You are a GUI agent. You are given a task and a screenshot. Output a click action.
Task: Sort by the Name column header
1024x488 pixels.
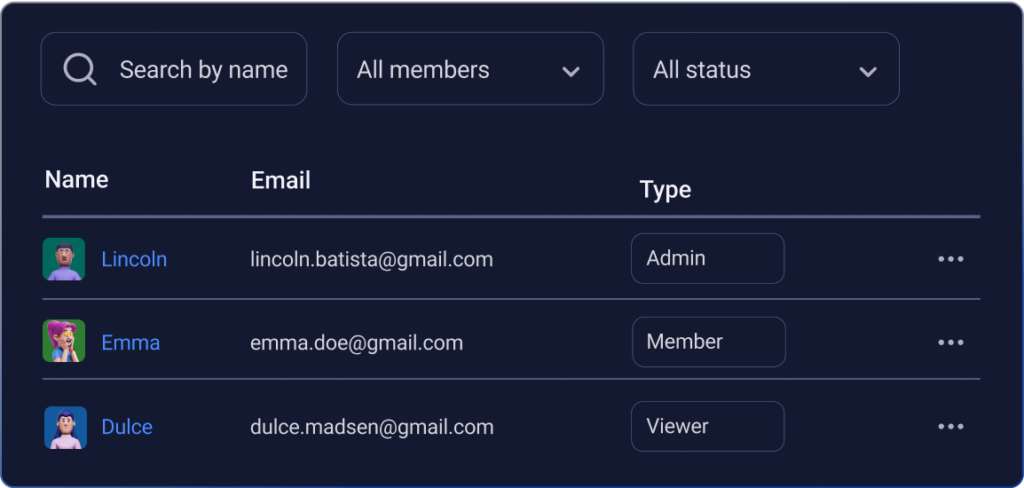77,180
